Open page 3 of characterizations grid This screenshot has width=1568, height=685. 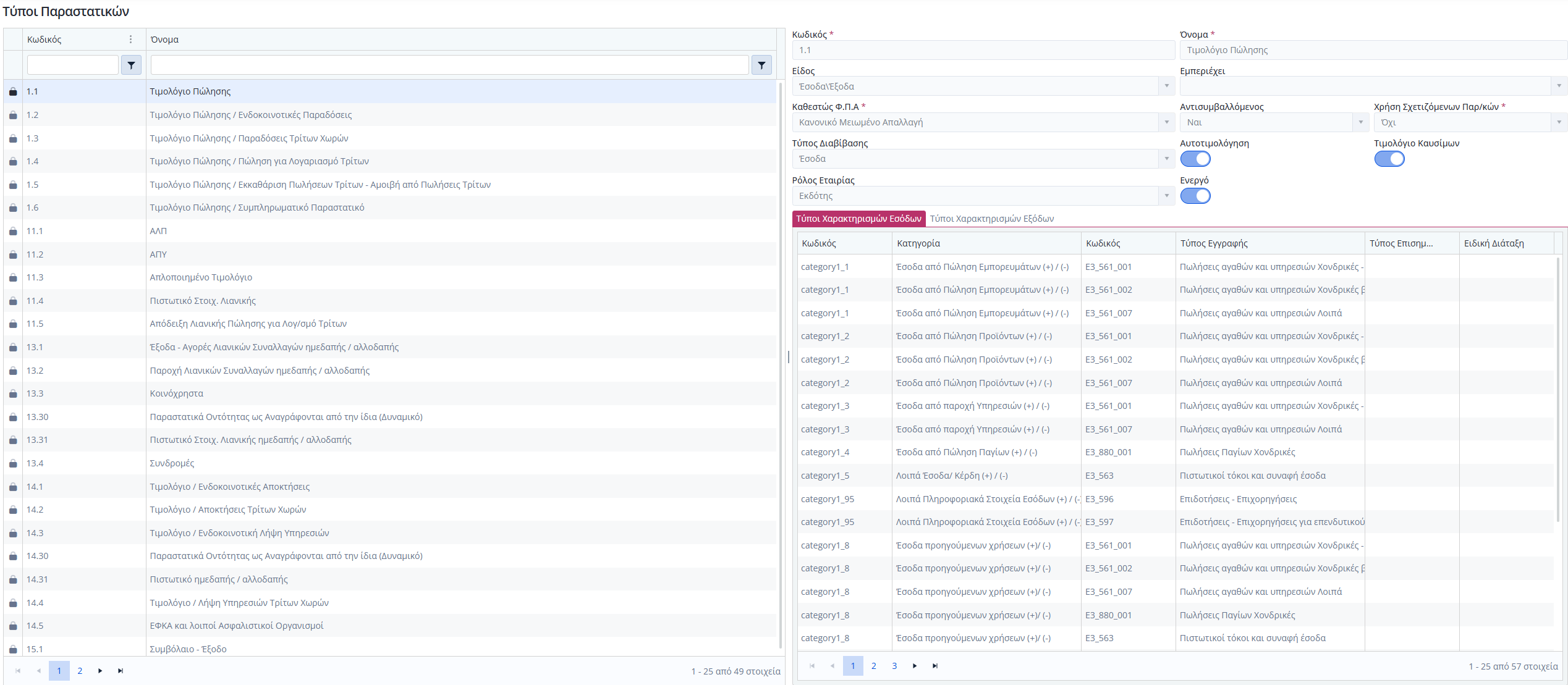(x=894, y=666)
